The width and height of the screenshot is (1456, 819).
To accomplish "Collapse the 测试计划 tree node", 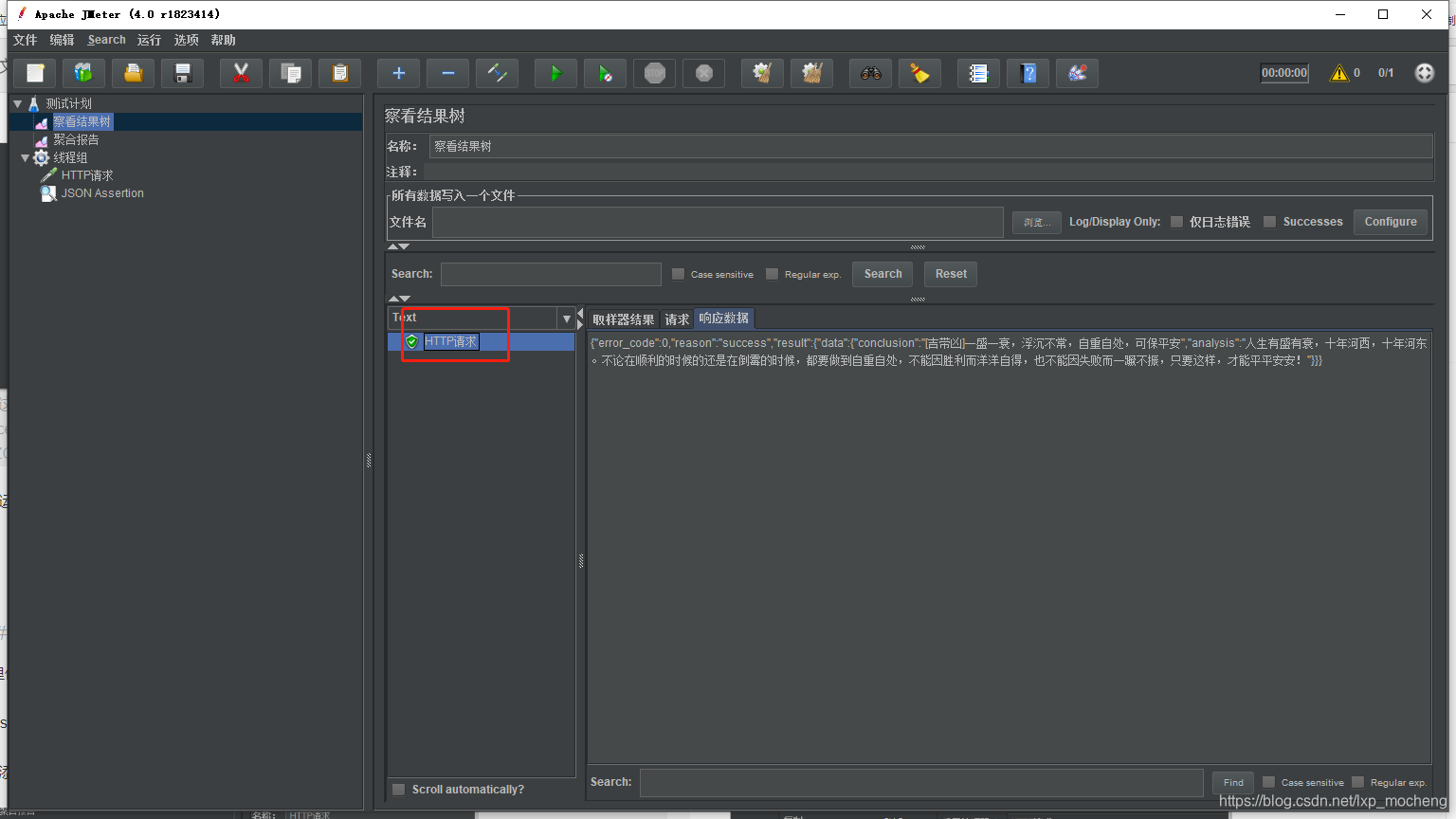I will coord(17,104).
